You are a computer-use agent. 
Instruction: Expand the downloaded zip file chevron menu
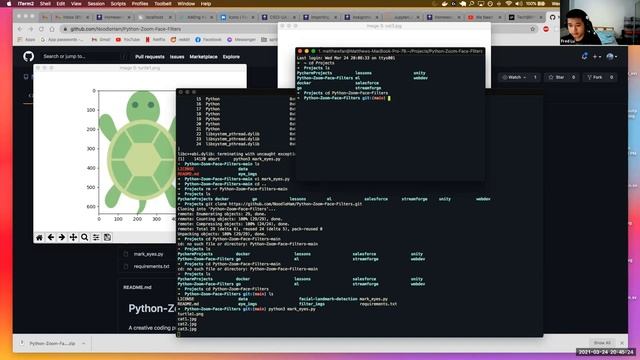(83, 344)
